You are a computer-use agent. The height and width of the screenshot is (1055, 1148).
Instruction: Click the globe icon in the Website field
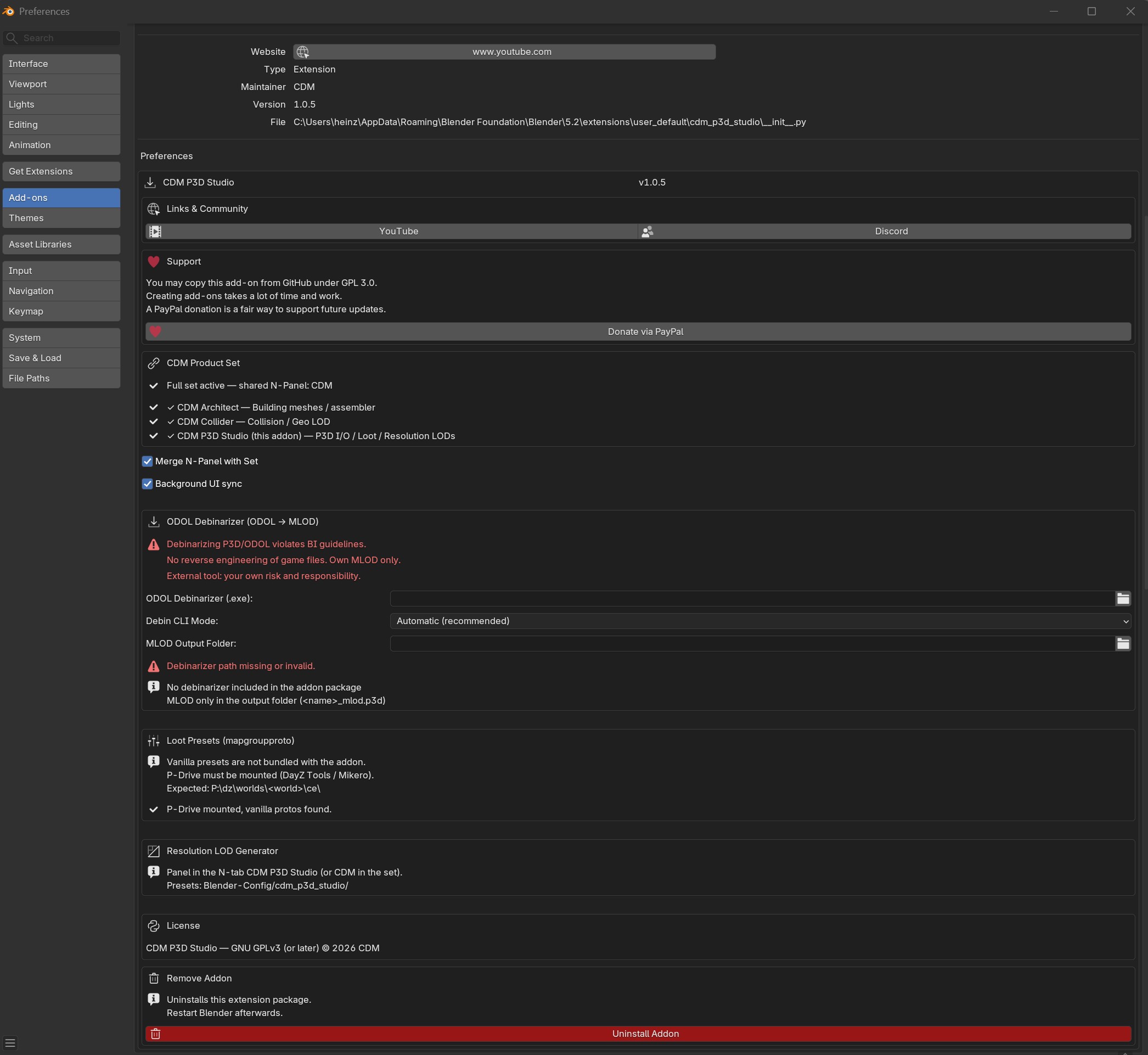[x=302, y=52]
